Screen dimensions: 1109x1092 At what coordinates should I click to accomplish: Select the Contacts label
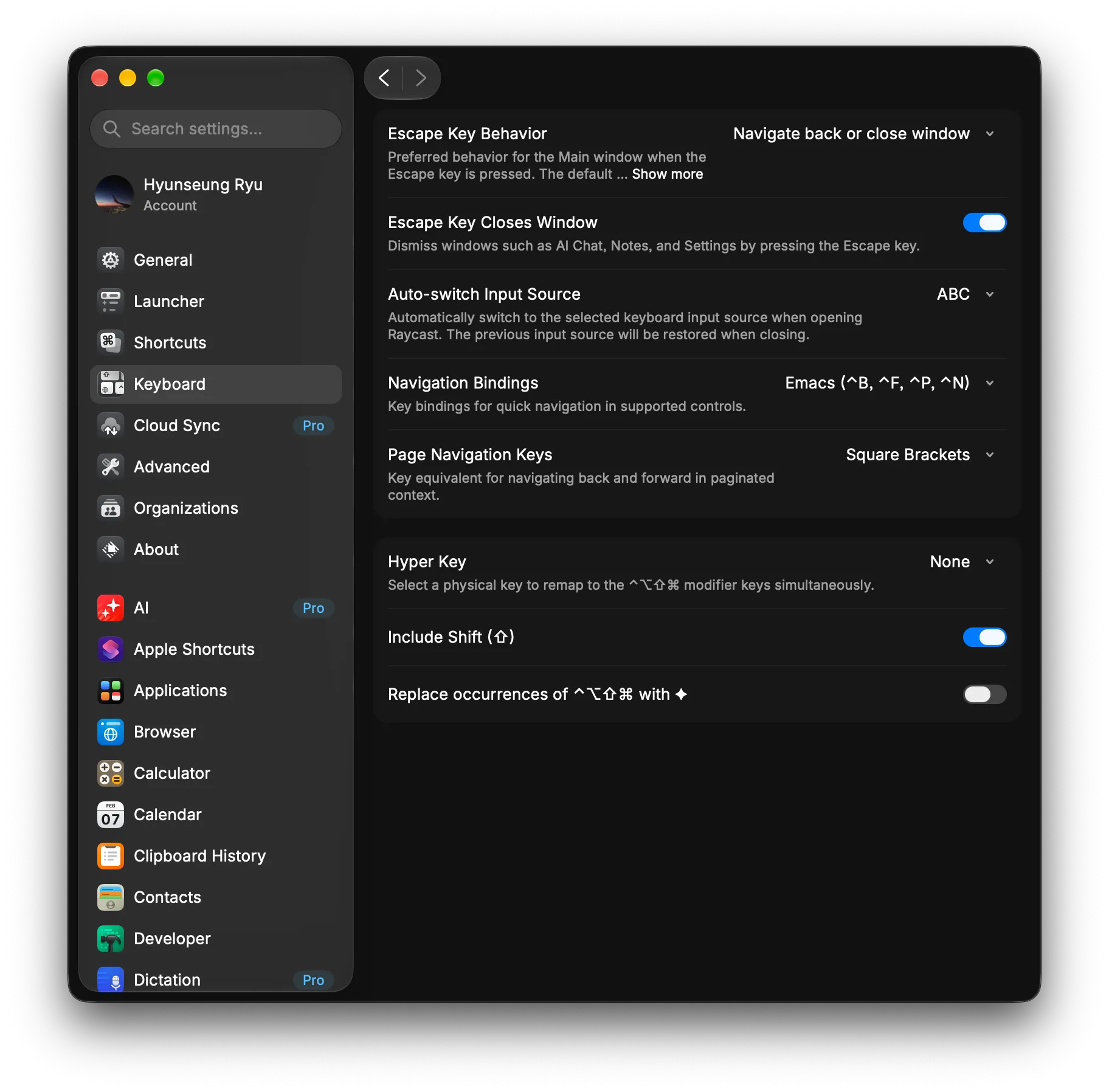tap(167, 897)
